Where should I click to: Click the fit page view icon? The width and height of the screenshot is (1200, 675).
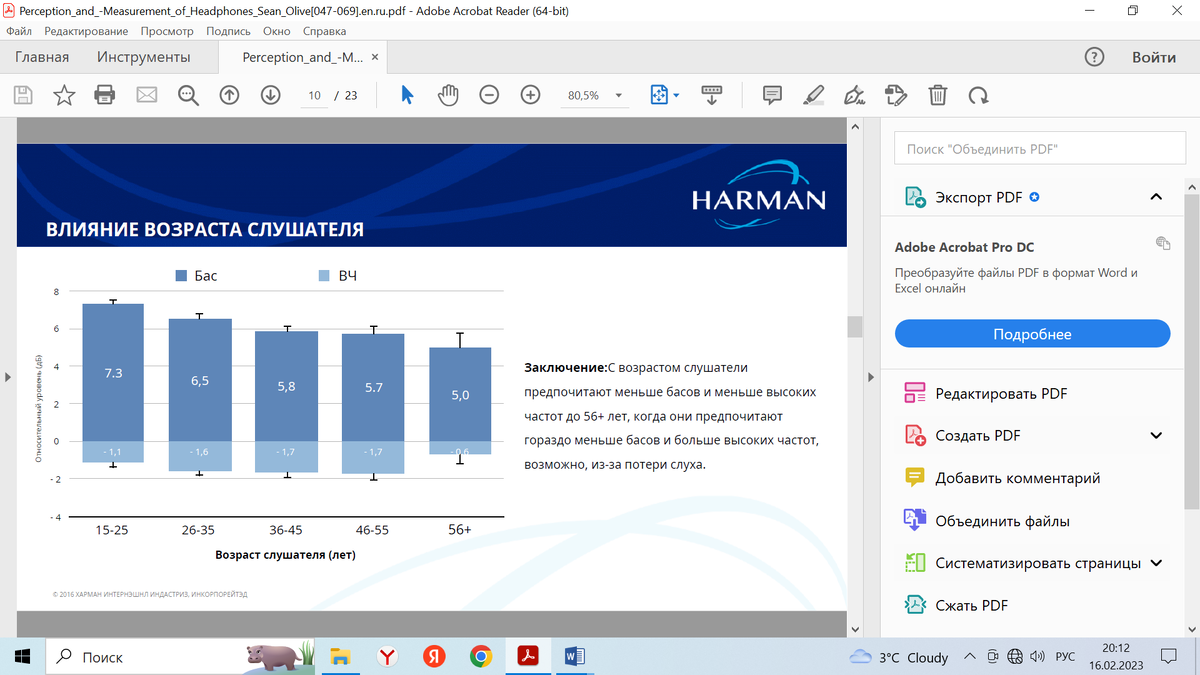click(658, 95)
